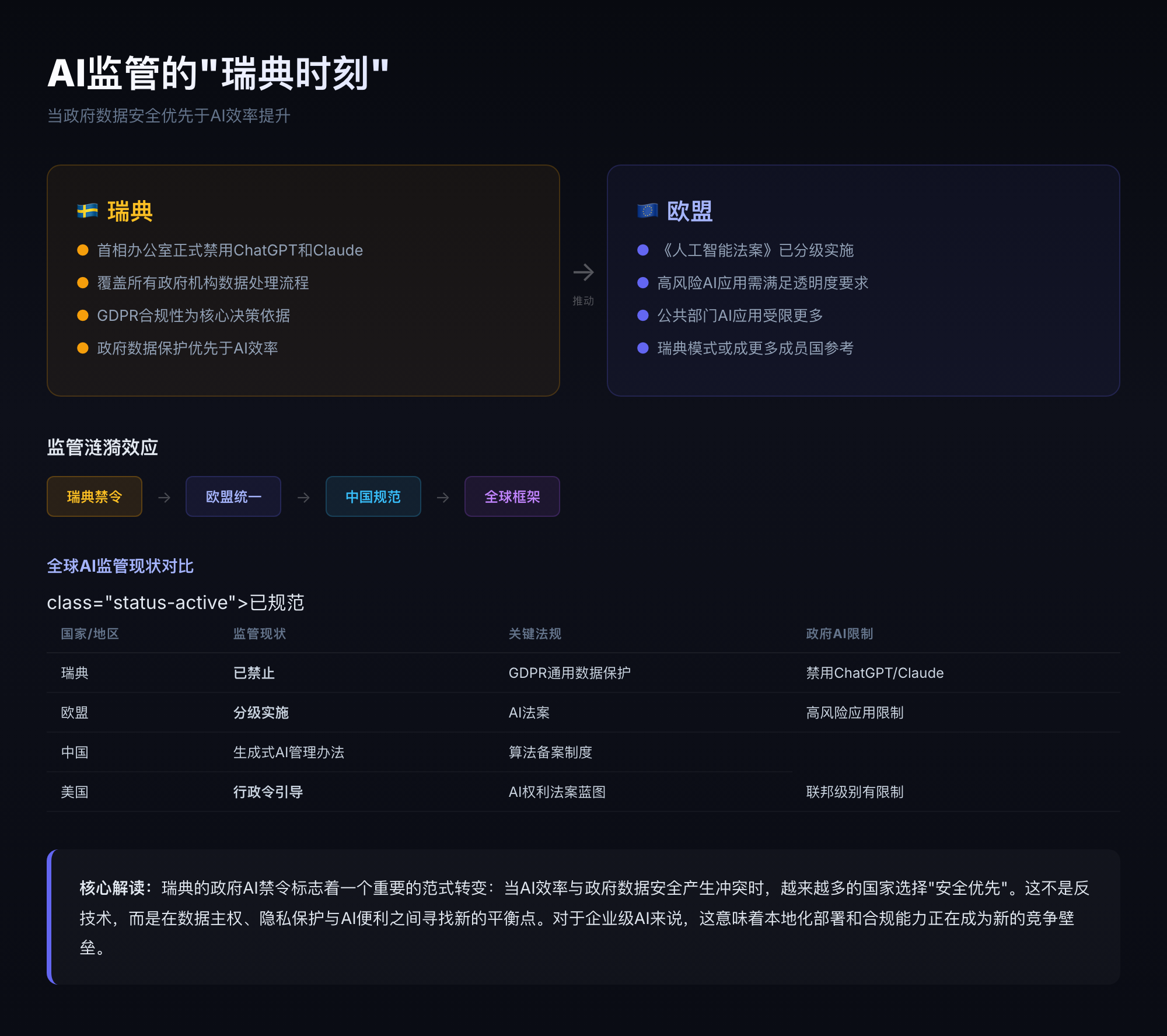Click the EU flag icon
Screen dimensions: 1167x1036
648,211
